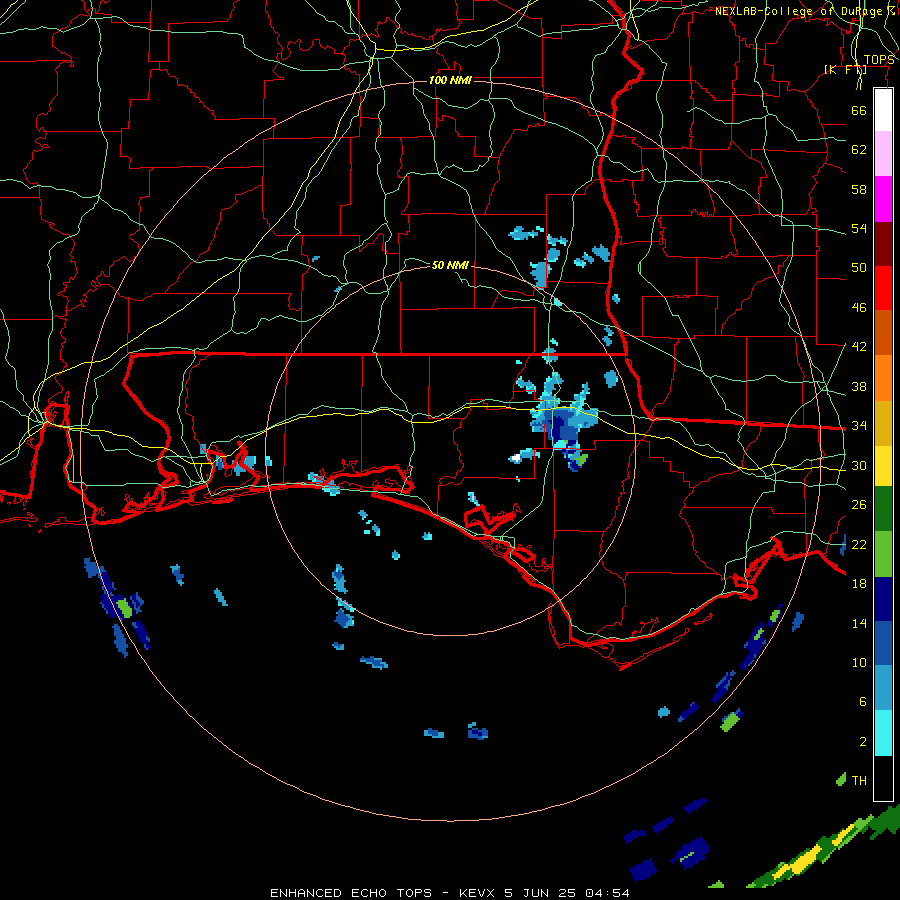Image resolution: width=900 pixels, height=900 pixels.
Task: Click the "ENHANCED ECHO TOPS" title text
Action: [x=351, y=893]
